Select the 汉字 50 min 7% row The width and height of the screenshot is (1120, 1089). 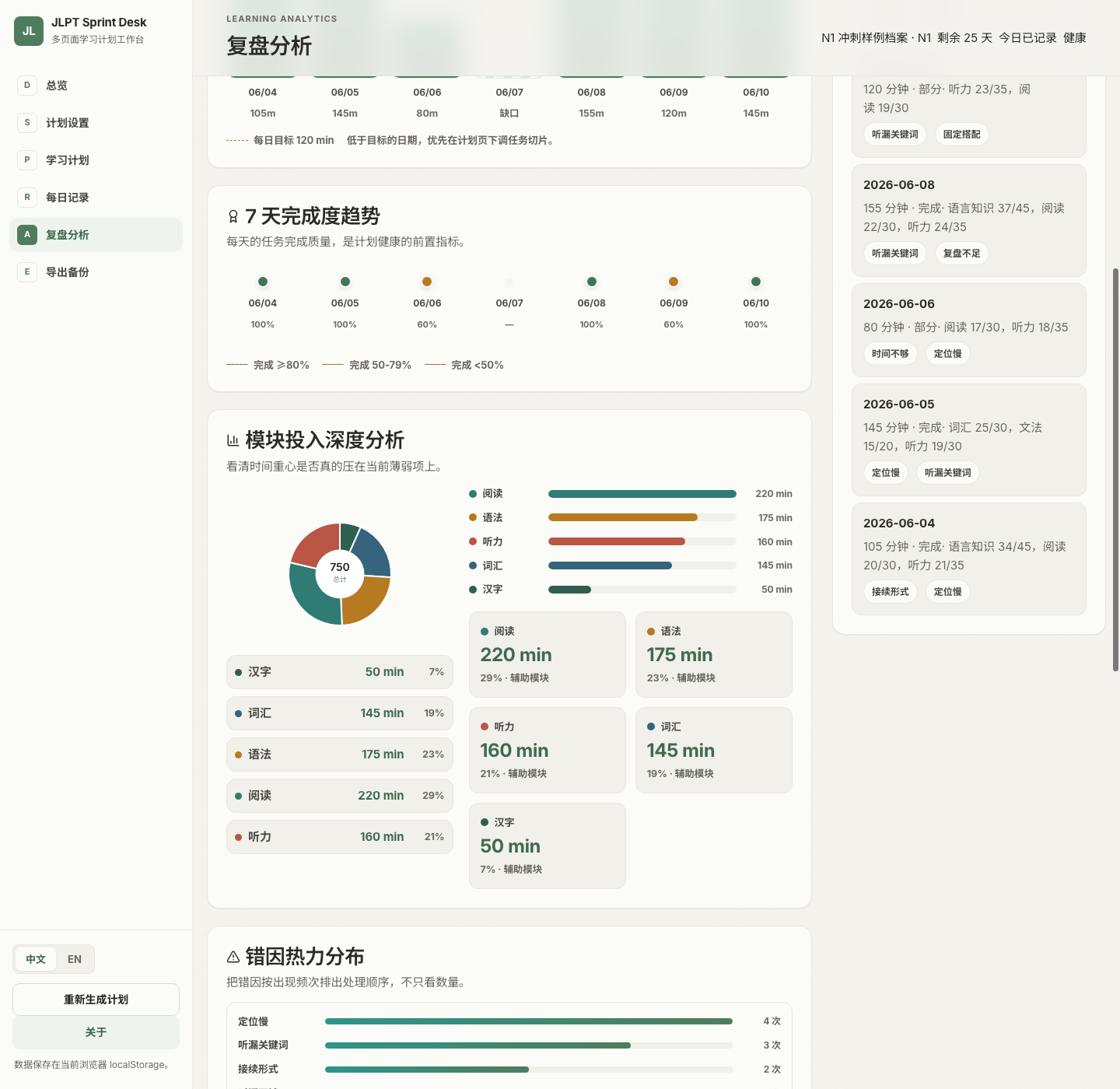(340, 672)
